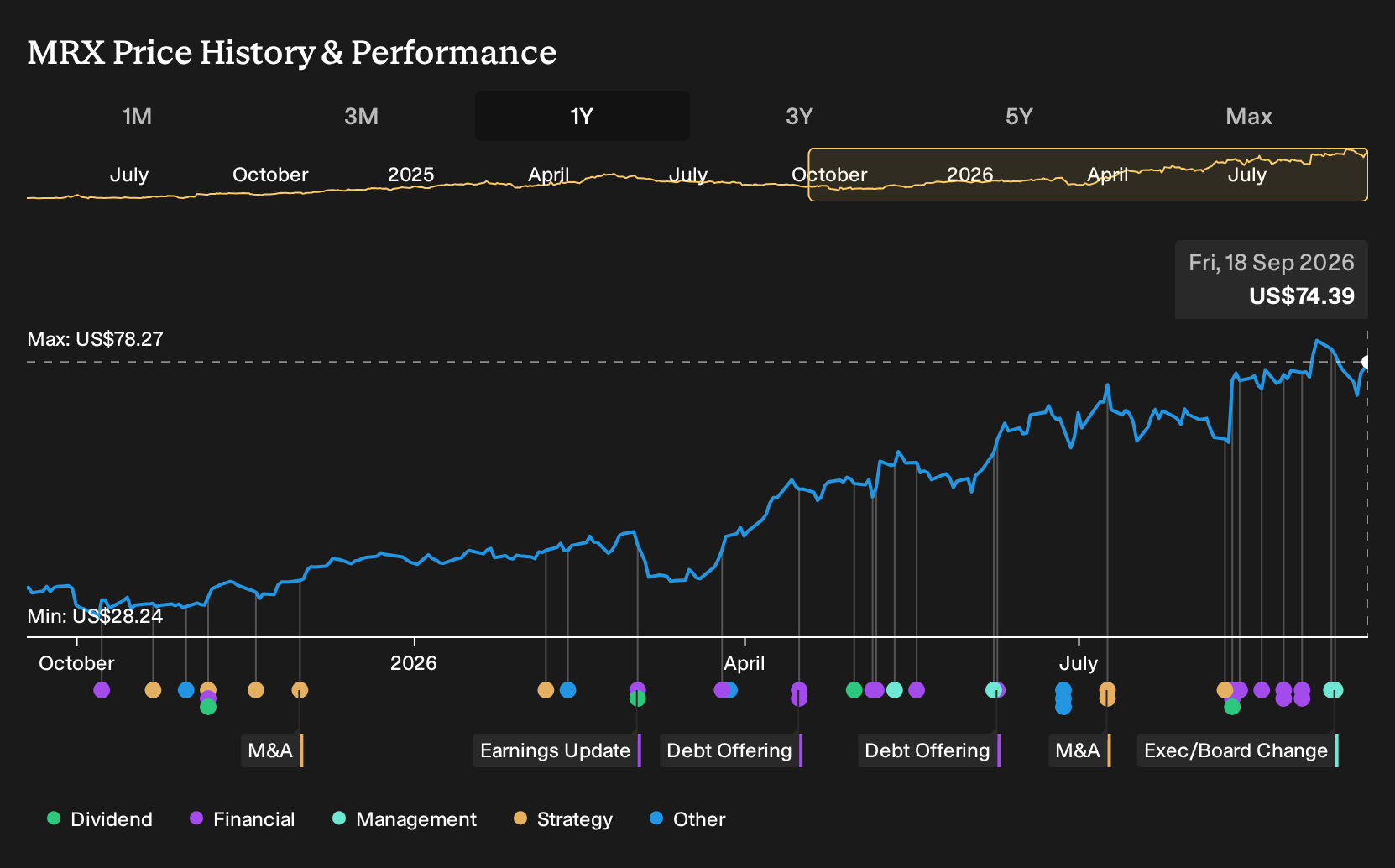Click the highlighted range window in overview chart
This screenshot has height=868, width=1395.
pos(1088,175)
